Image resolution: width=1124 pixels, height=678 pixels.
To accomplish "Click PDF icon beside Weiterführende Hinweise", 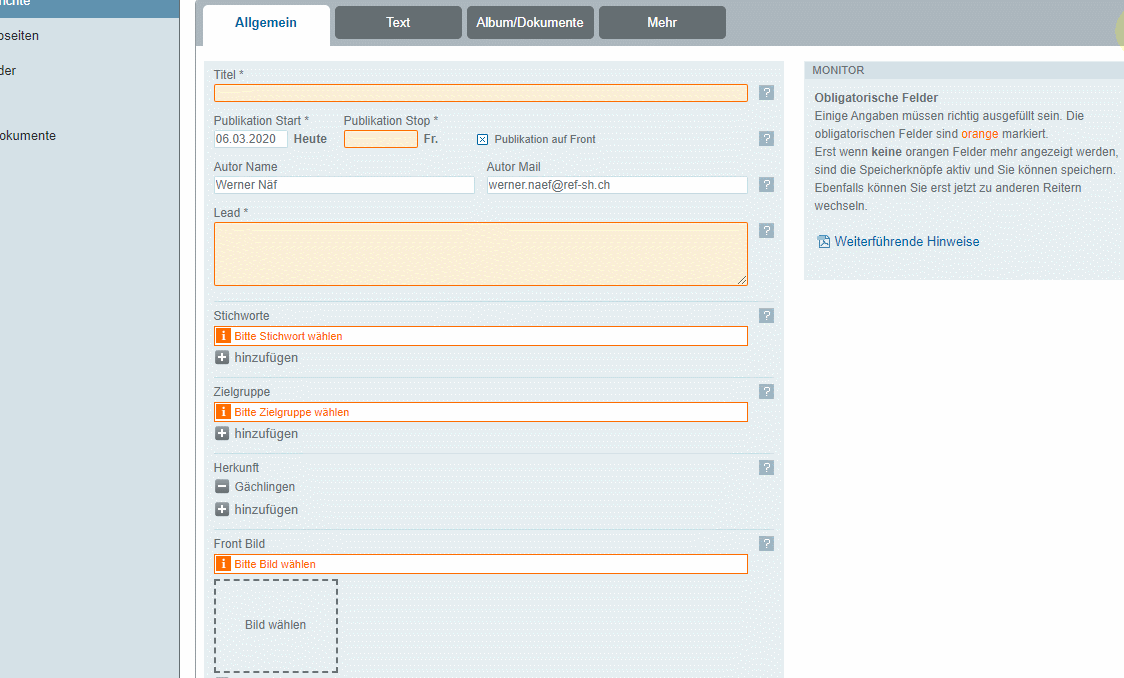I will (x=824, y=242).
